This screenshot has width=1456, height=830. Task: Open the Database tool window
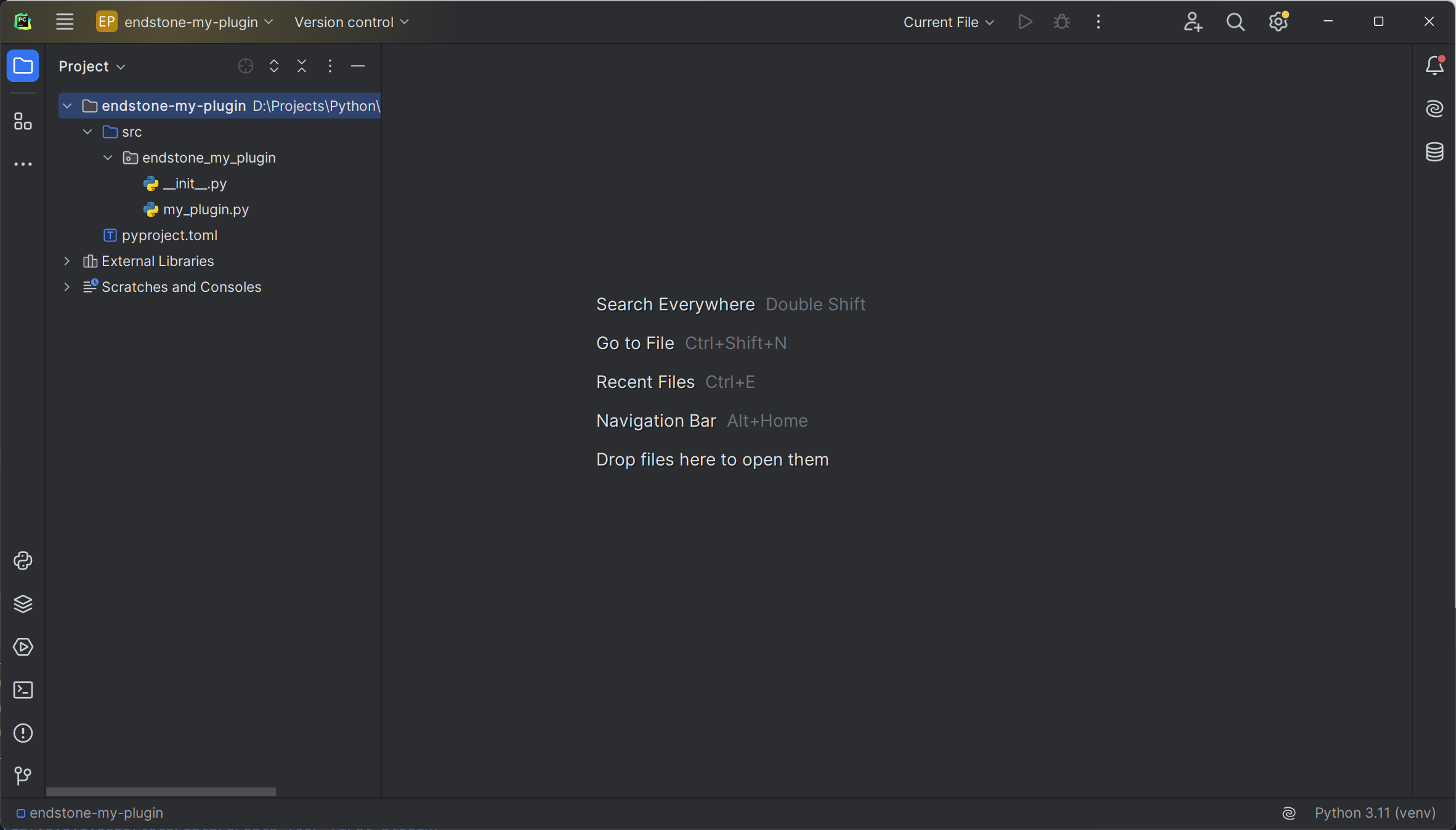tap(1434, 152)
